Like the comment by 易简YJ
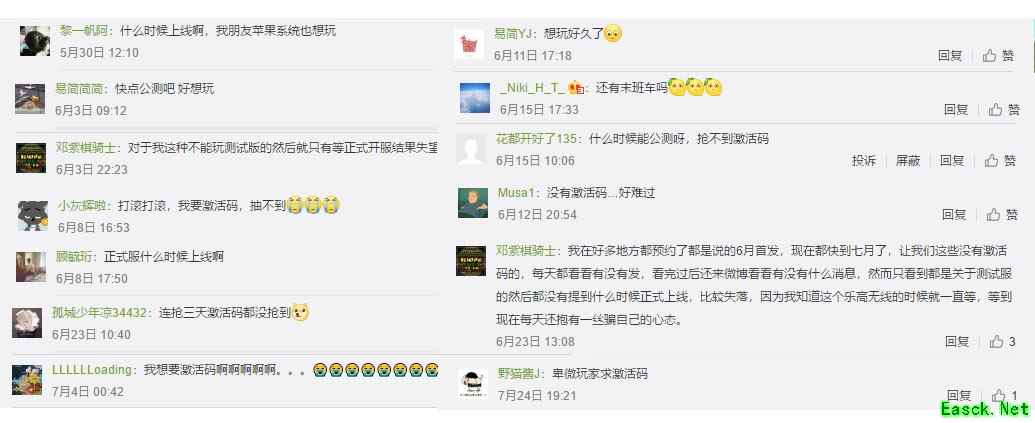The width and height of the screenshot is (1035, 423). [998, 56]
